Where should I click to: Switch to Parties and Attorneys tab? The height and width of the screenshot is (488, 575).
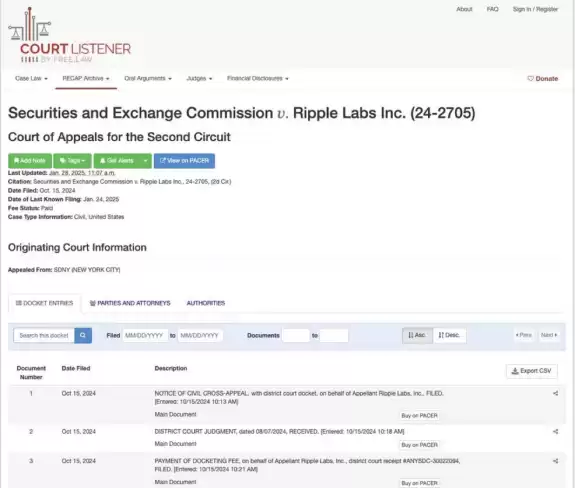click(x=130, y=303)
